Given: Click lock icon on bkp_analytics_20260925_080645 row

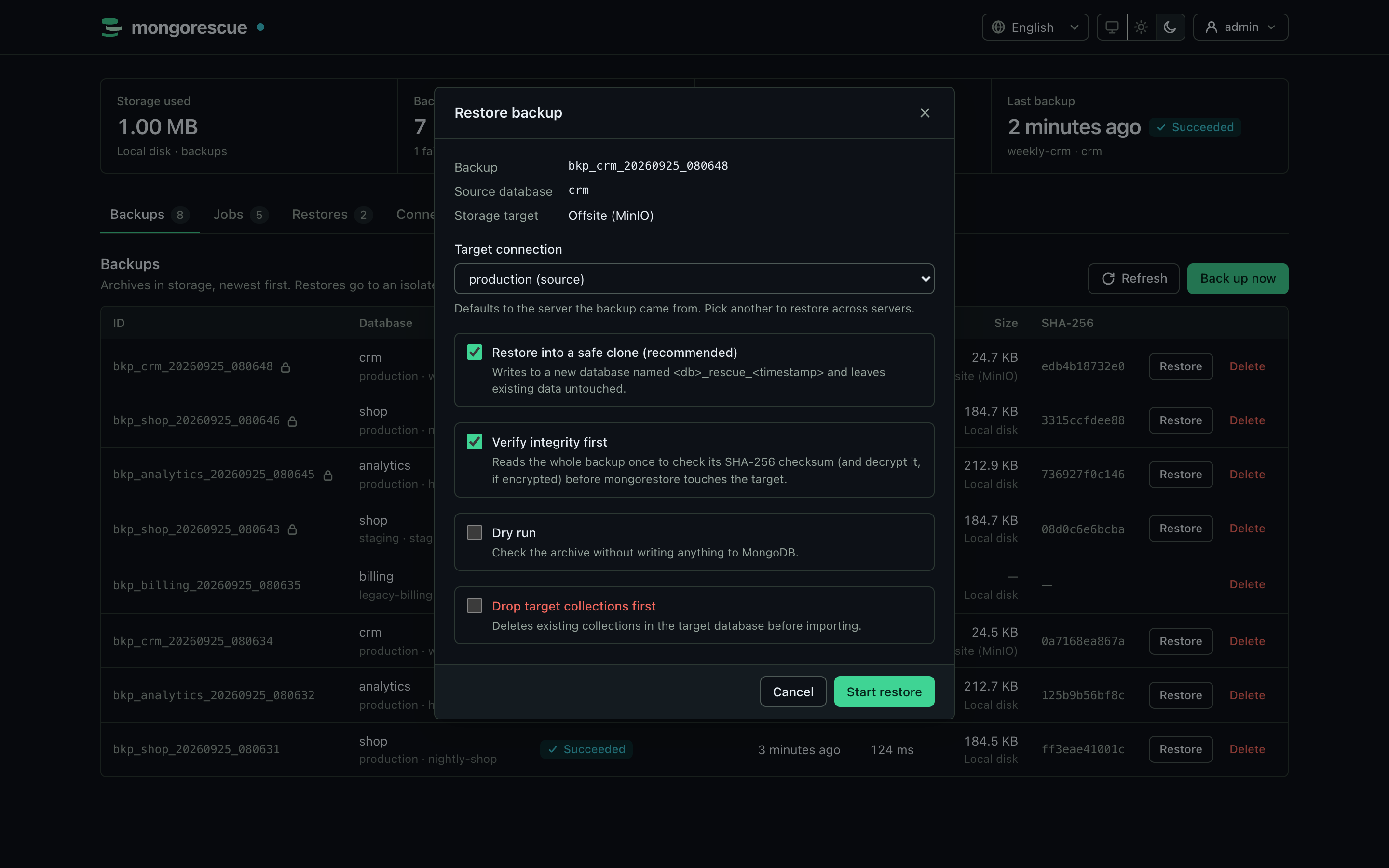Looking at the screenshot, I should (x=328, y=475).
